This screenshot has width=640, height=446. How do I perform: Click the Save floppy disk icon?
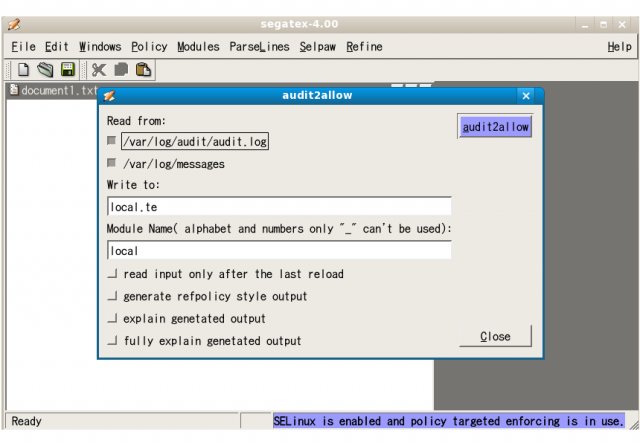pyautogui.click(x=68, y=70)
